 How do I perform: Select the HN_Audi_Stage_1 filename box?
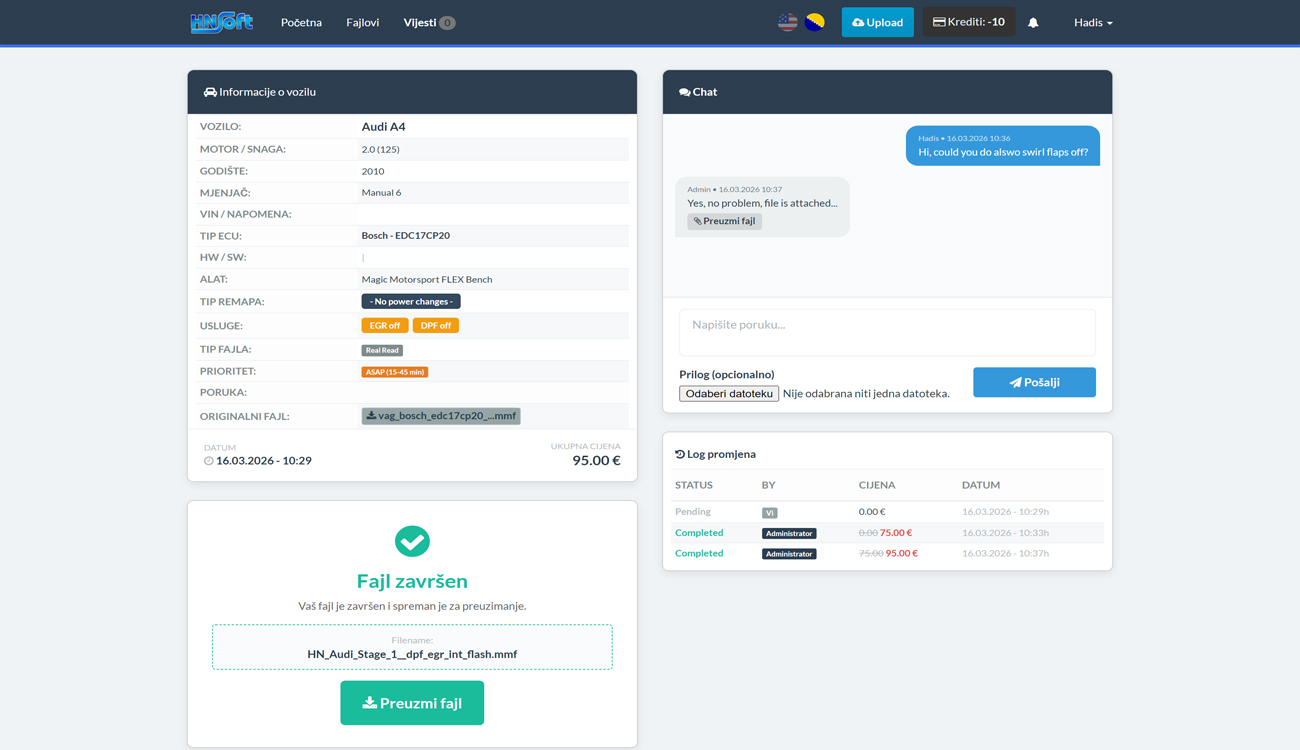tap(412, 648)
